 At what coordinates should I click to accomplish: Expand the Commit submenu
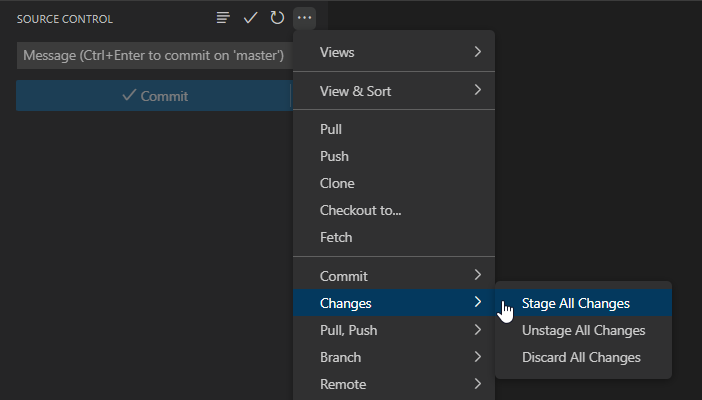click(394, 276)
